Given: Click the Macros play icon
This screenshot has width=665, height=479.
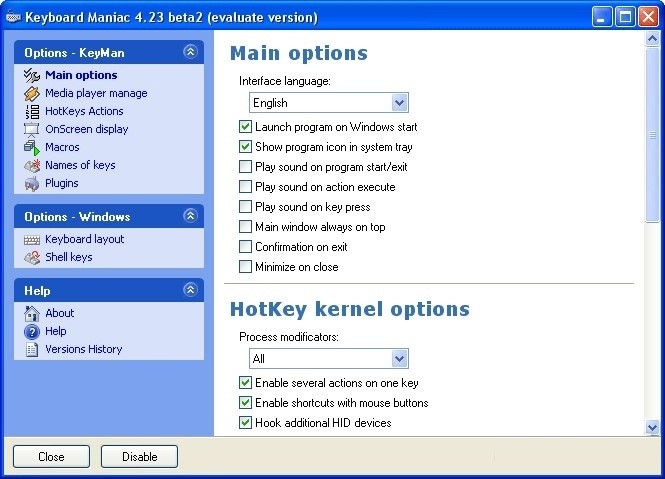Looking at the screenshot, I should tap(32, 148).
